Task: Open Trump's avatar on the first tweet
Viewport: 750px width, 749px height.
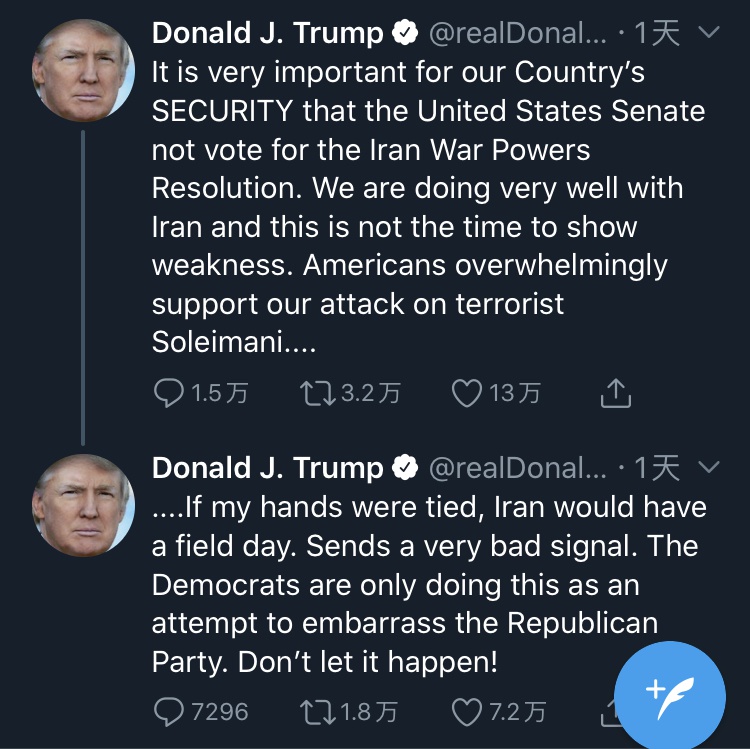Action: click(x=83, y=70)
